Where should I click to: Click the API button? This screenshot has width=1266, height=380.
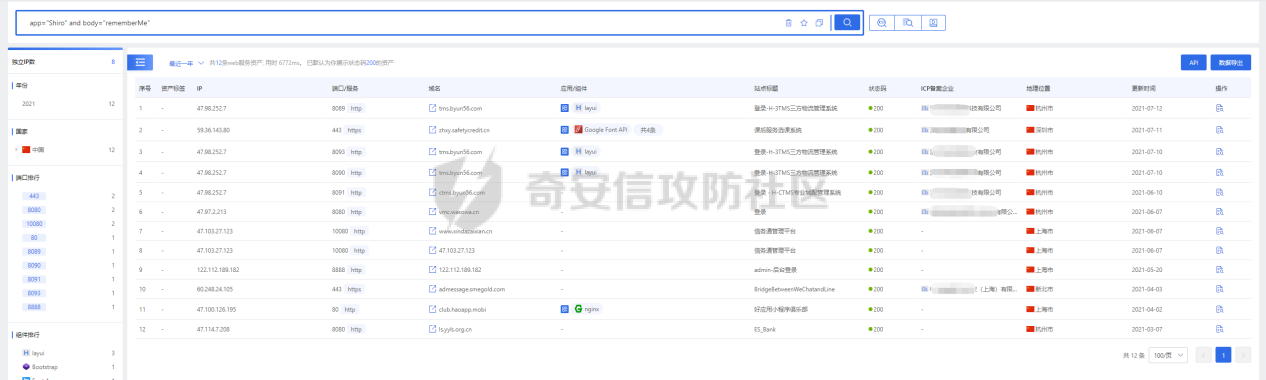coord(1193,62)
